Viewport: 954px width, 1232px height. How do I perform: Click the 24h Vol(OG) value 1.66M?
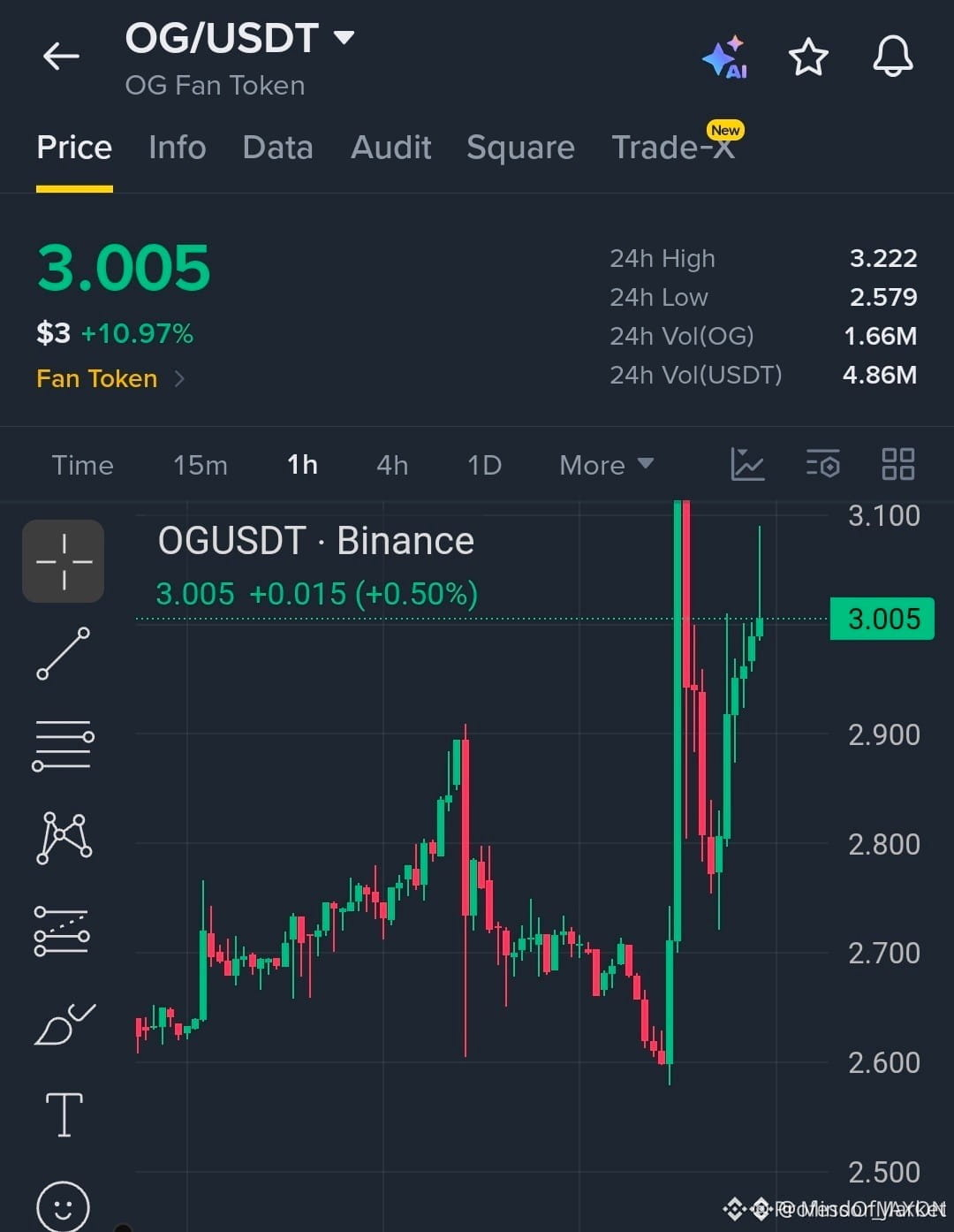pos(881,336)
